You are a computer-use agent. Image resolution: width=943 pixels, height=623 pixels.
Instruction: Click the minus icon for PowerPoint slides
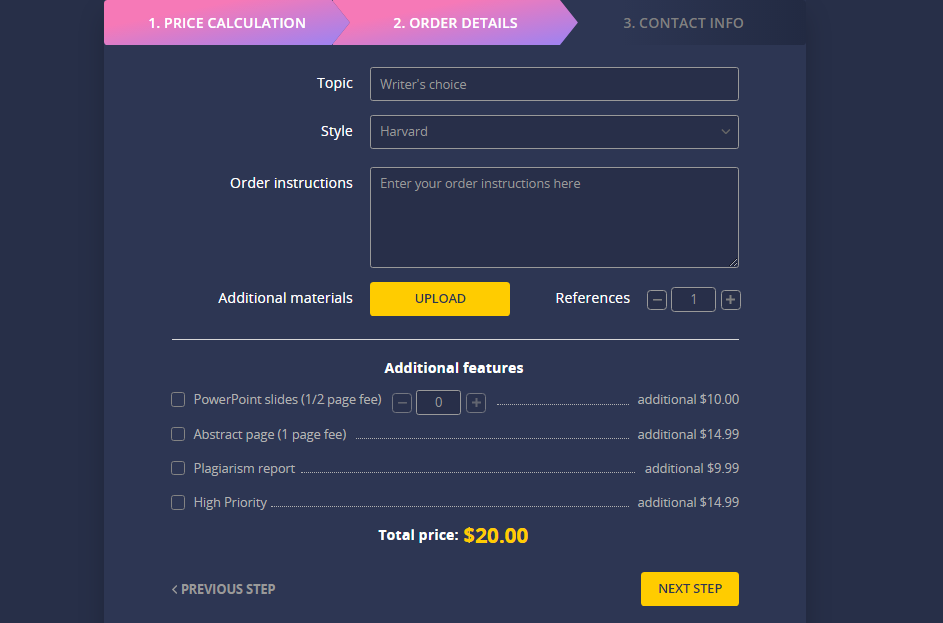[x=402, y=402]
